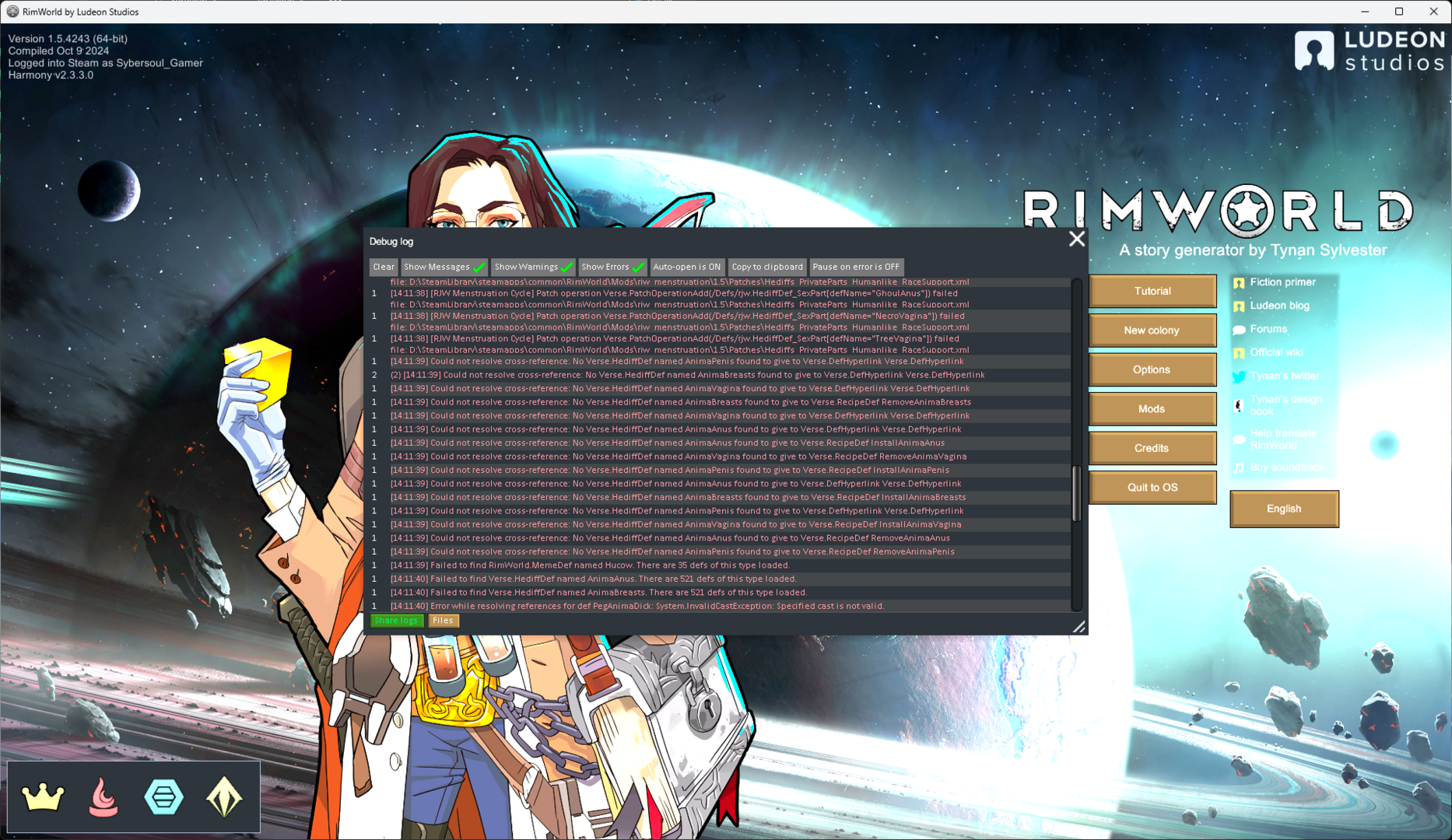Select the RemoveAnimaAnus cross-reference error line
Viewport: 1452px width, 840px height.
[720, 538]
